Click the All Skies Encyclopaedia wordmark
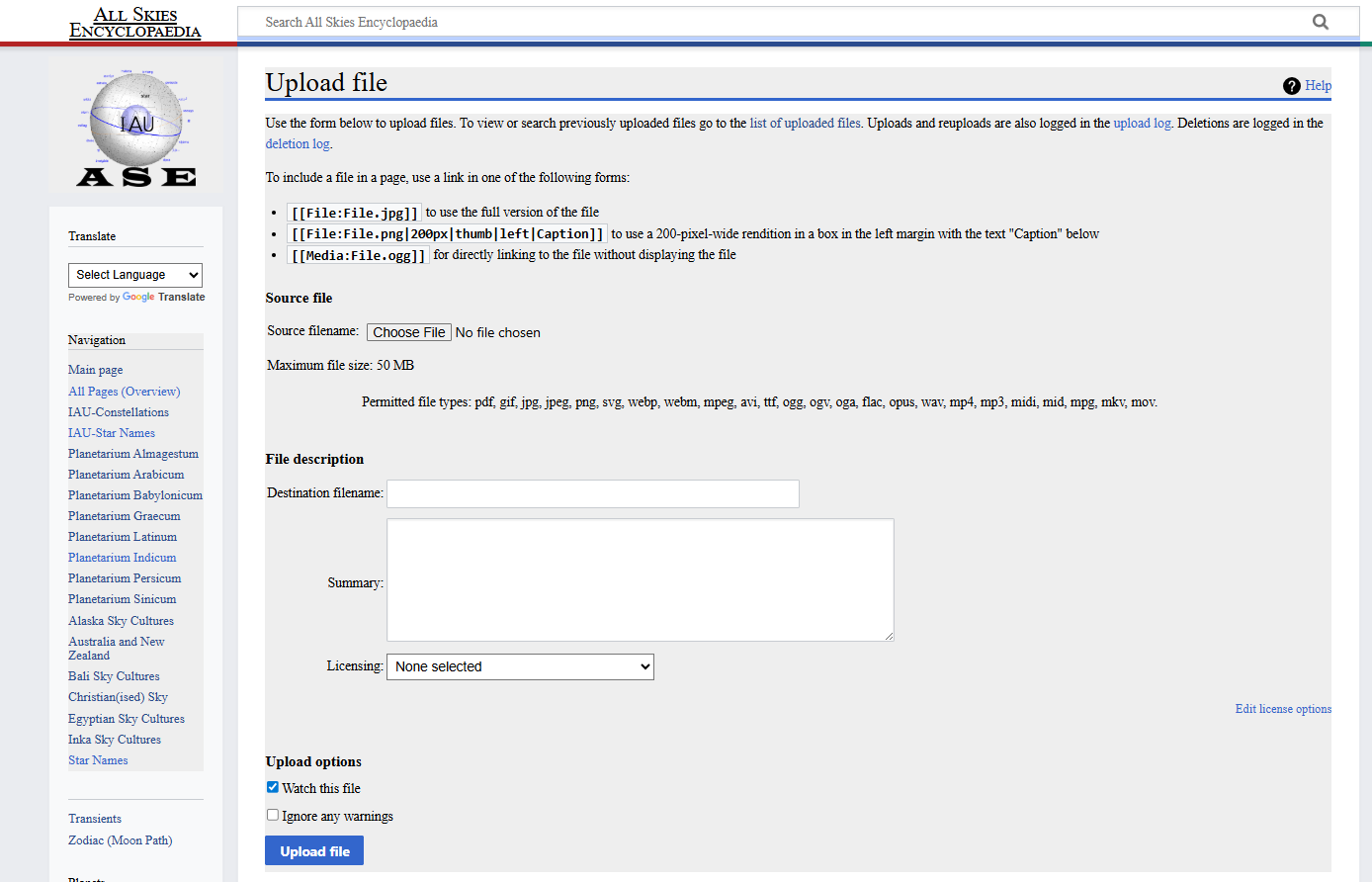The image size is (1372, 882). click(135, 23)
